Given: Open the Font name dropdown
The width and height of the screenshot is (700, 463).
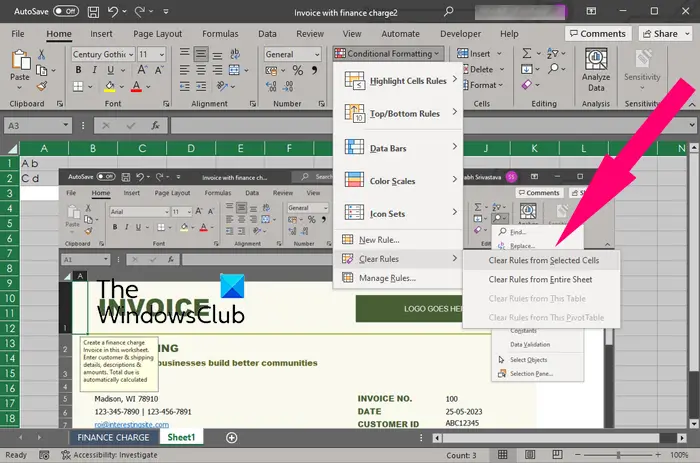Looking at the screenshot, I should [131, 54].
